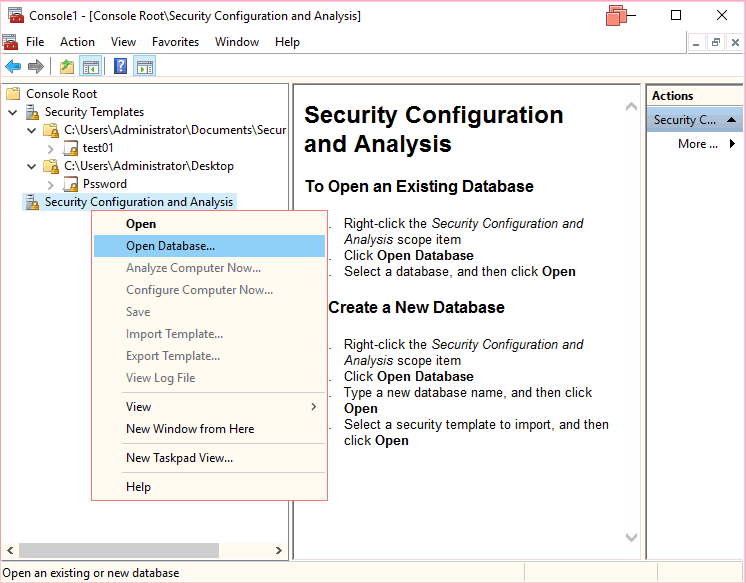Click the Documents path folder icon
The image size is (746, 583).
[x=51, y=130]
